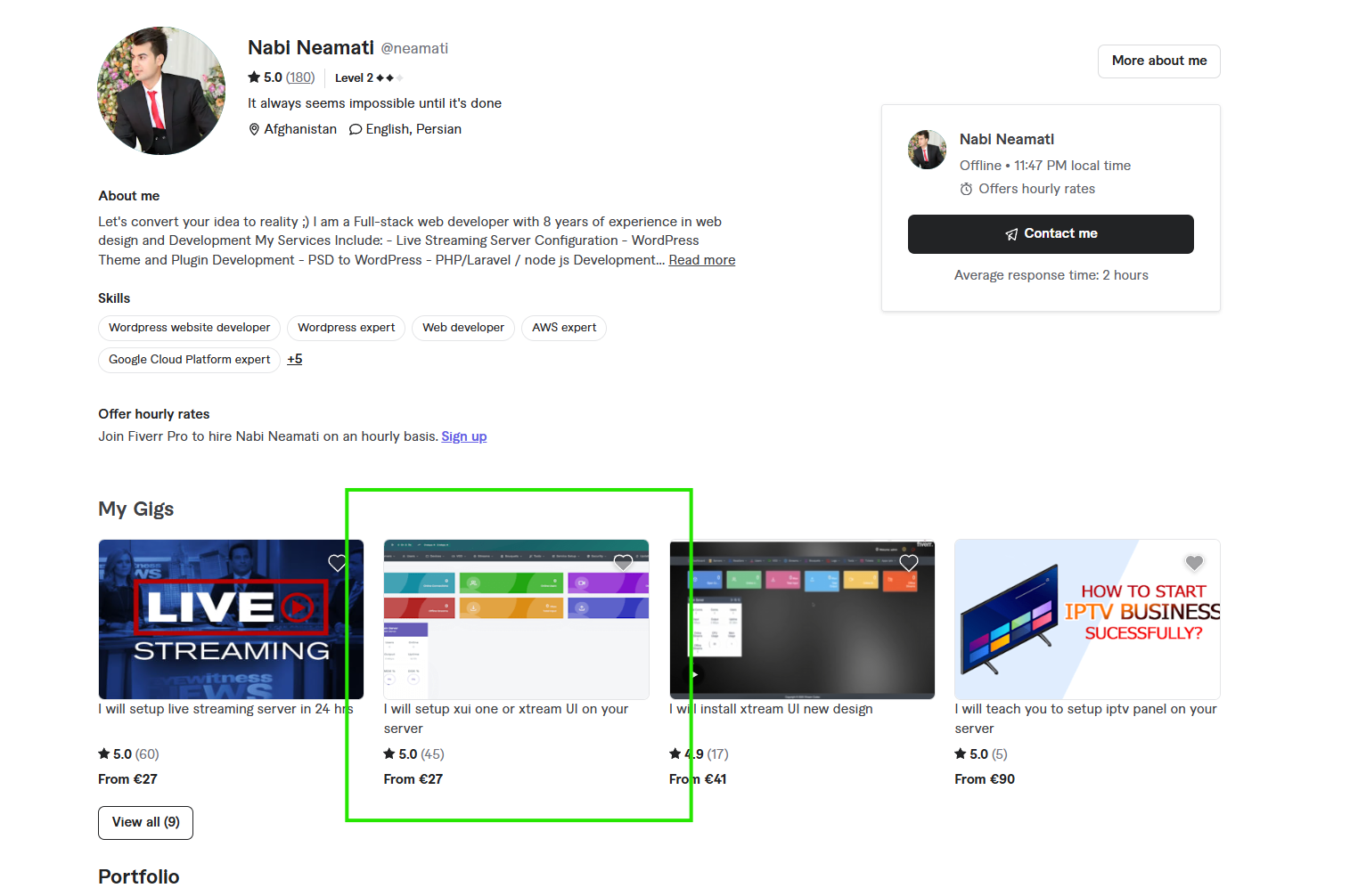Click the 5.0 (60) rating on streaming gig

click(128, 754)
